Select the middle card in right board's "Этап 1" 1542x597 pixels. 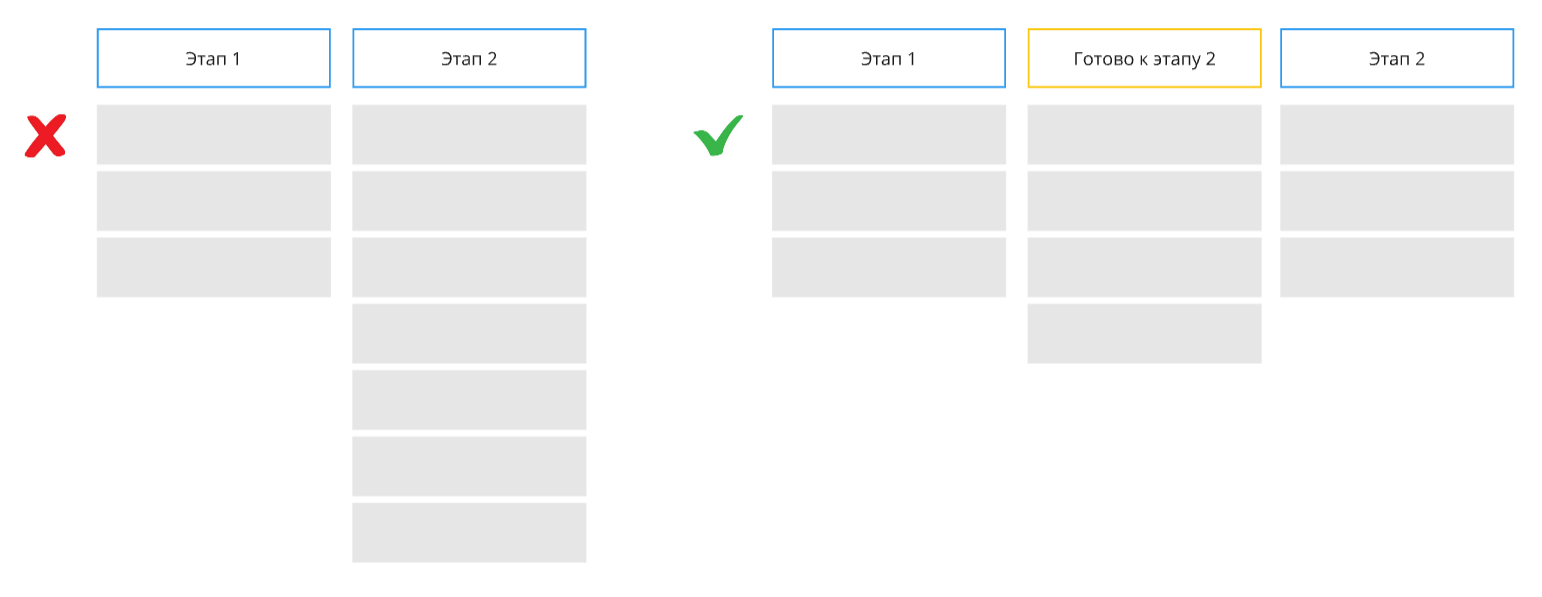point(888,201)
